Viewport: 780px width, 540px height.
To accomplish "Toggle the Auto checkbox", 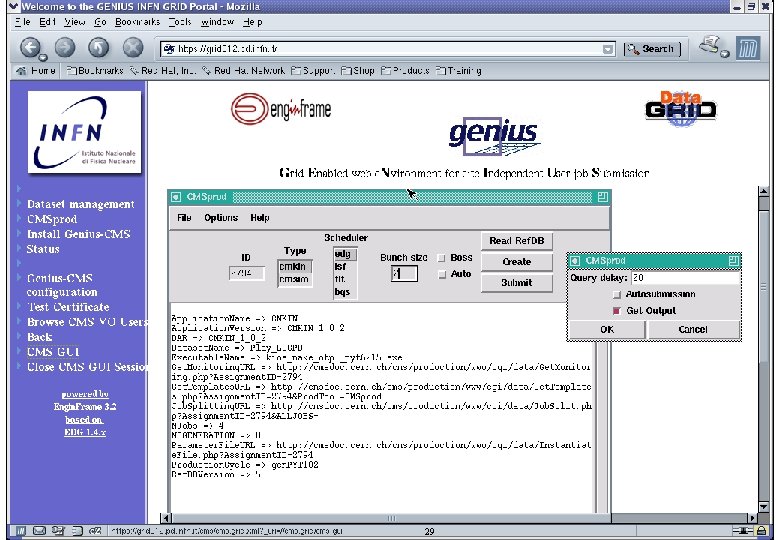I will (442, 274).
